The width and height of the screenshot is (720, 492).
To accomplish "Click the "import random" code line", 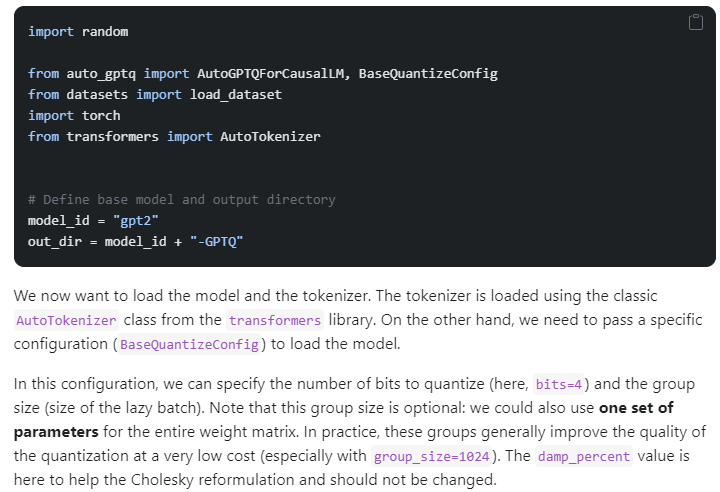I will pyautogui.click(x=78, y=31).
